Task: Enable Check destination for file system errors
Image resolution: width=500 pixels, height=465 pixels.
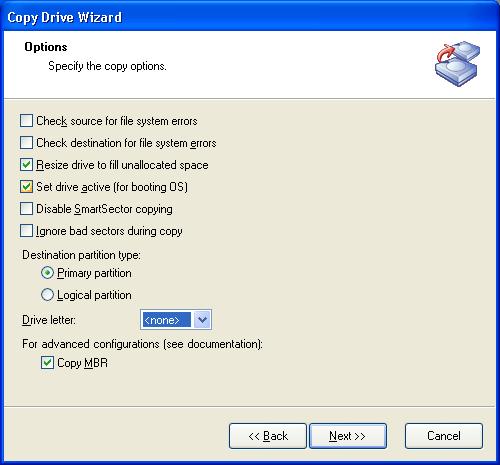Action: pos(26,143)
